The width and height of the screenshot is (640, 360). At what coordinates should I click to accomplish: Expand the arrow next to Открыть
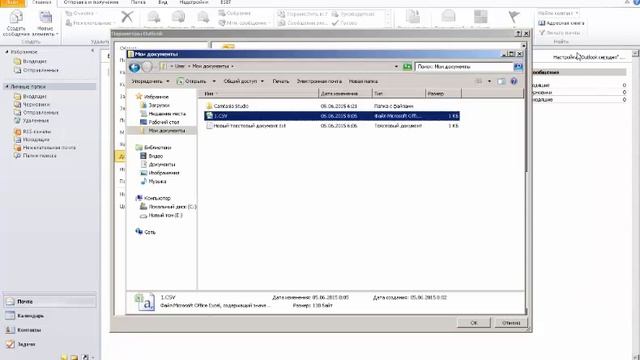click(214, 81)
